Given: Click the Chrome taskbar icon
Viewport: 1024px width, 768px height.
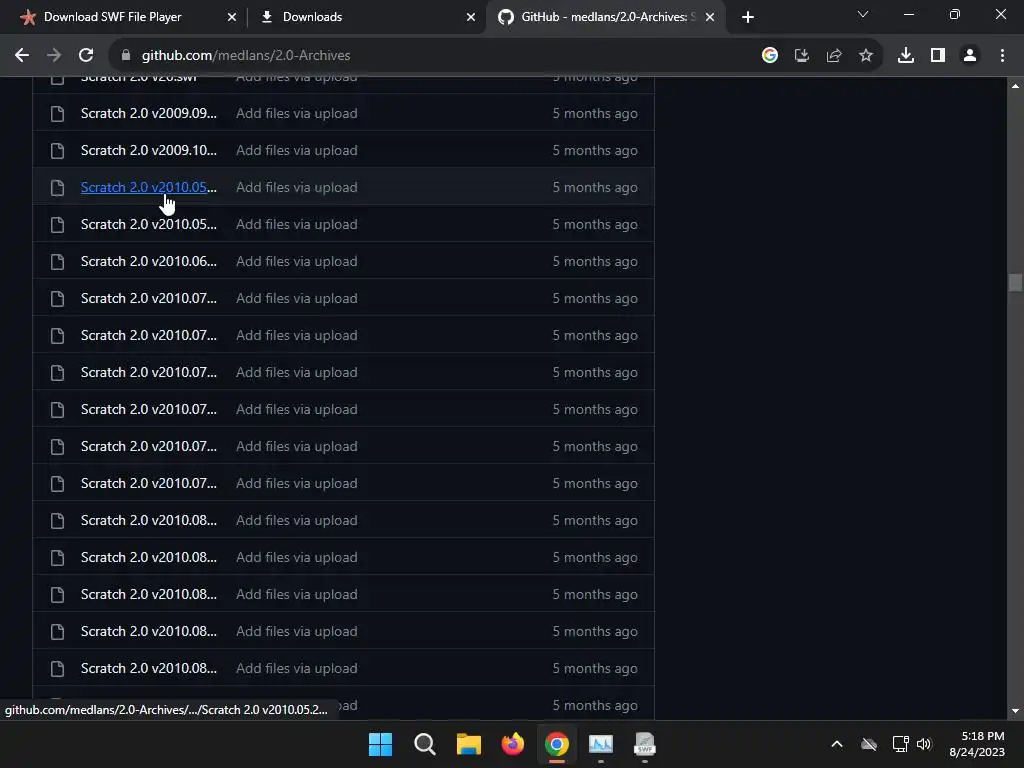Looking at the screenshot, I should coord(556,744).
